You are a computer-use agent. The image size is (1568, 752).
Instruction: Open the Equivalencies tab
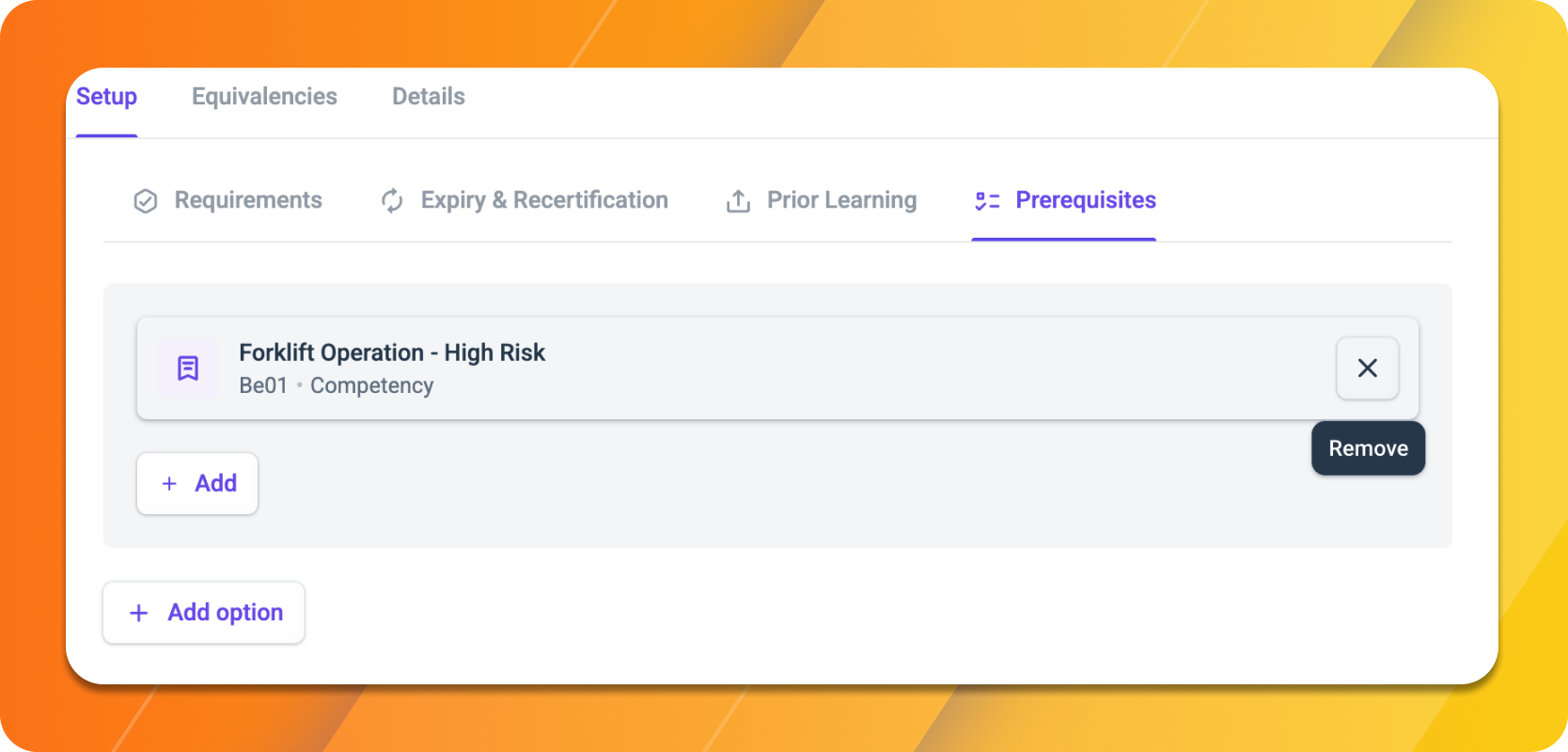(264, 97)
